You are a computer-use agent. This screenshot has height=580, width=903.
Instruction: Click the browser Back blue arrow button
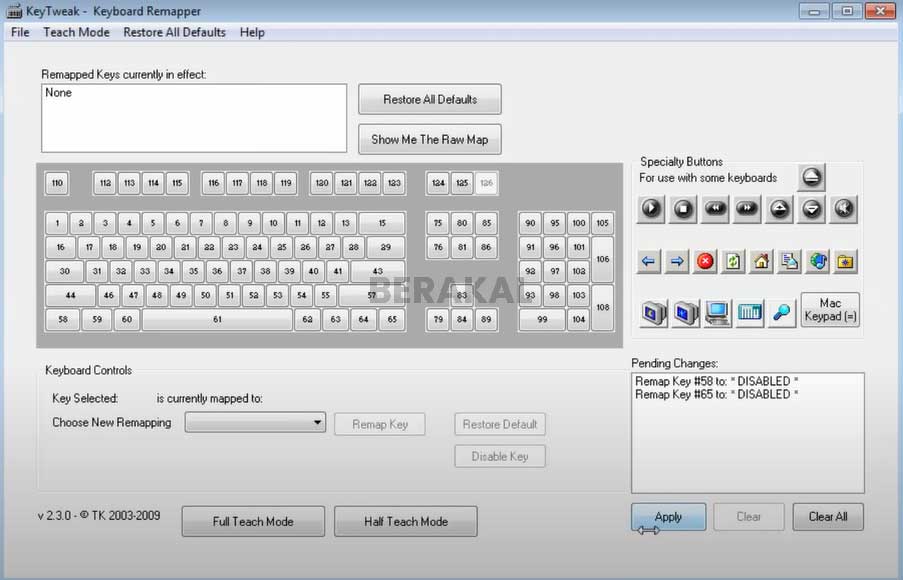tap(648, 261)
